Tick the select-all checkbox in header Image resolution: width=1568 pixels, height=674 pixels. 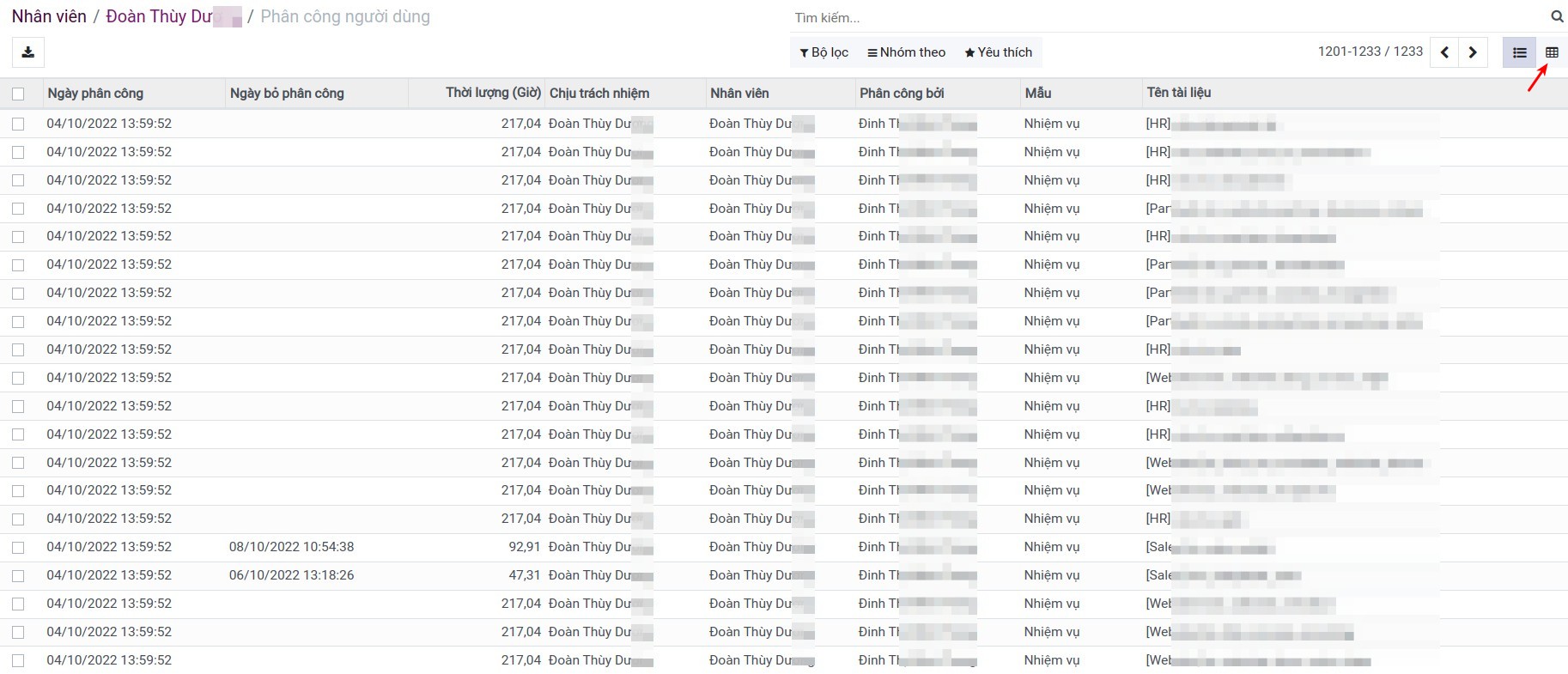click(x=18, y=94)
